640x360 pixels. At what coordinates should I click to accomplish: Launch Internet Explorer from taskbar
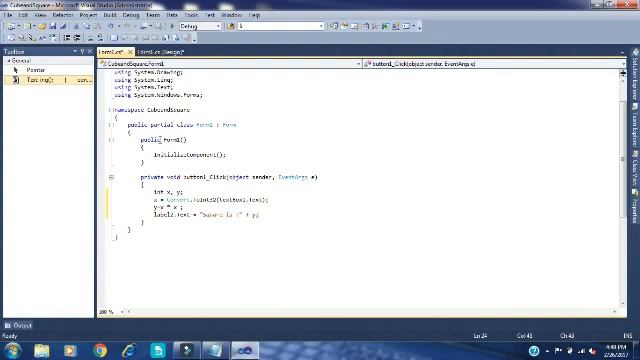click(x=129, y=350)
